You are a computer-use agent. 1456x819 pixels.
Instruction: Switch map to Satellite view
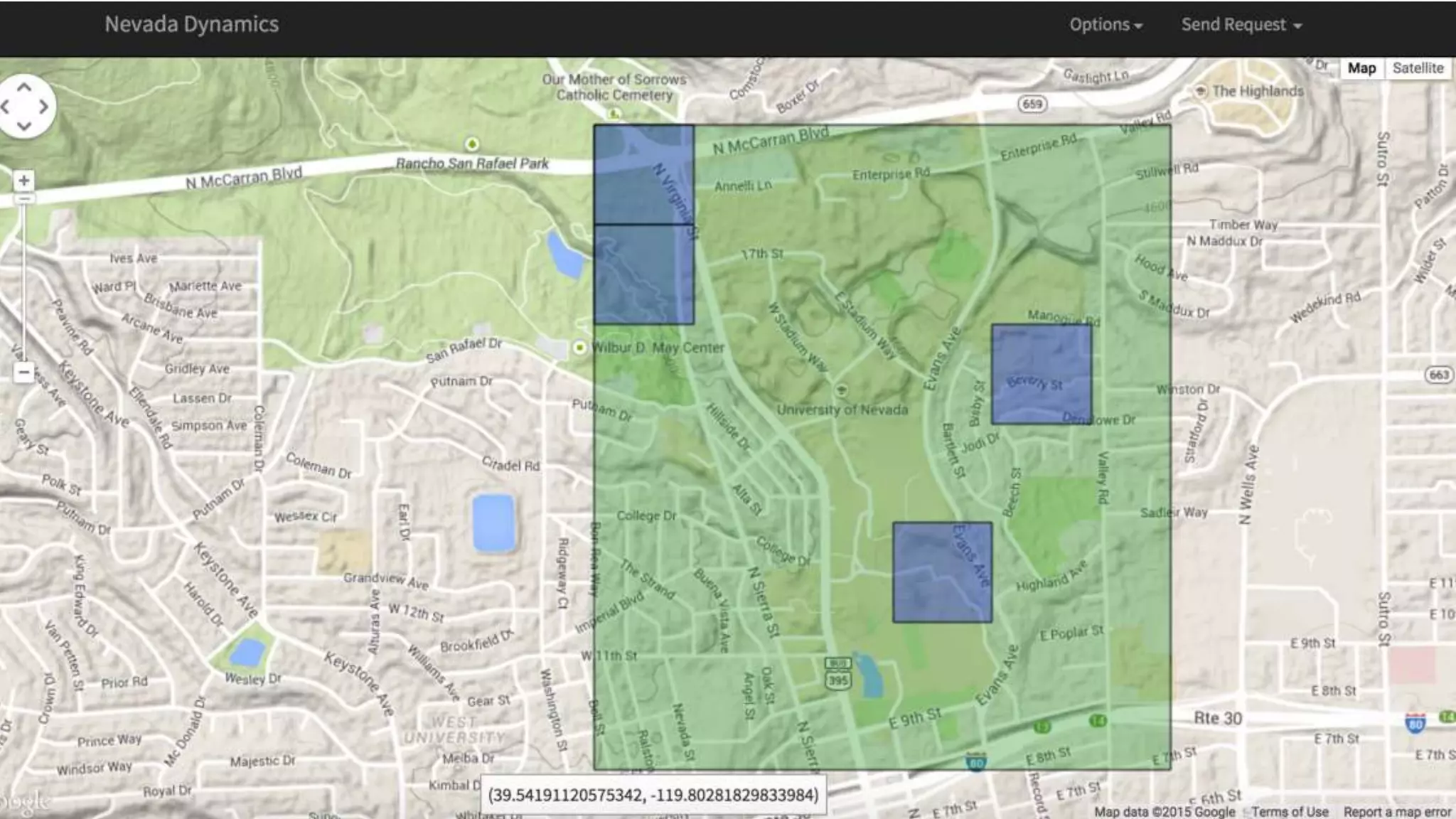tap(1418, 68)
